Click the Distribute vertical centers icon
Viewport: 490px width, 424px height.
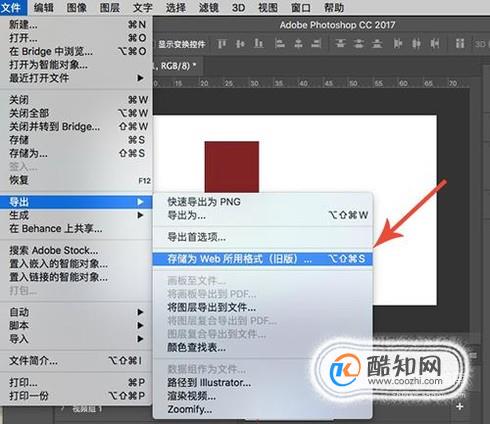point(359,44)
